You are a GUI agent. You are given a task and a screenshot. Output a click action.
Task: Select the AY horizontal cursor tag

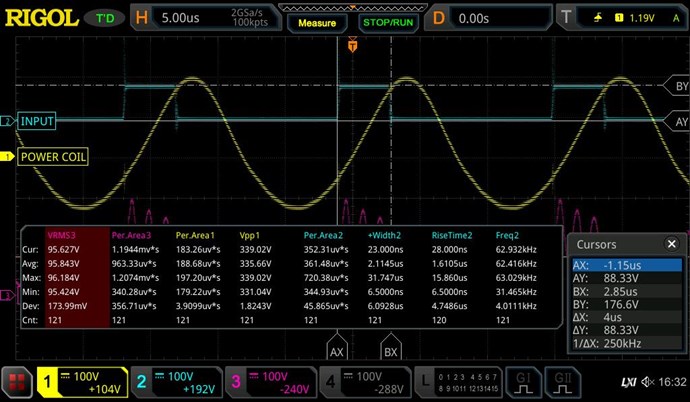tap(678, 122)
